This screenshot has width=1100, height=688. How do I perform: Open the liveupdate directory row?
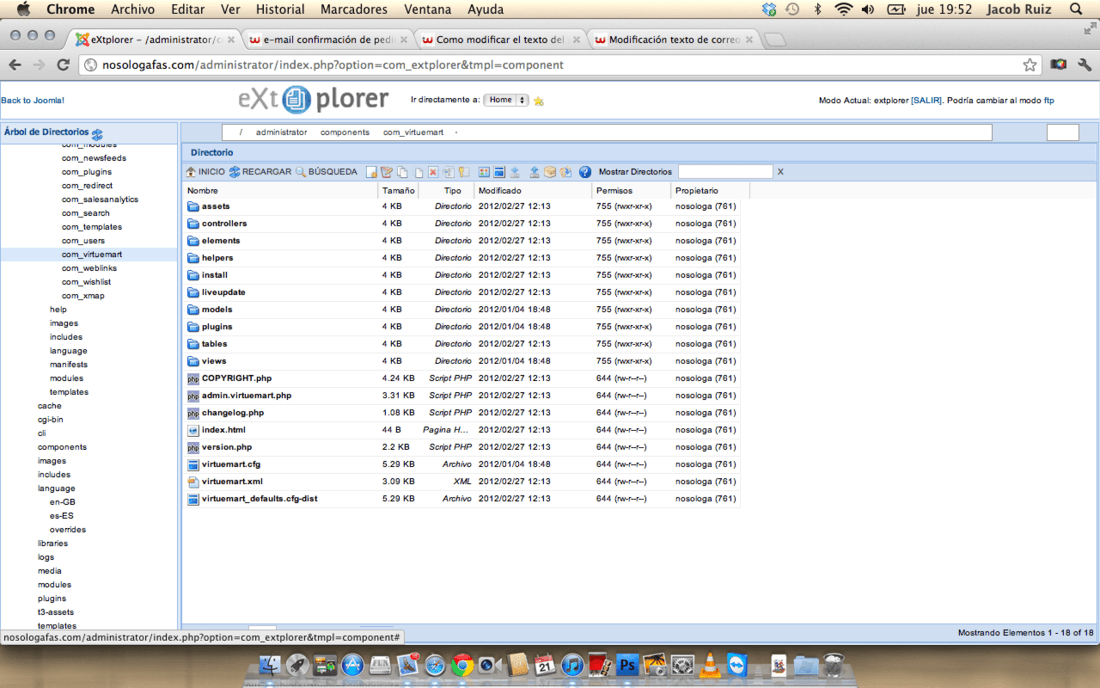(x=461, y=292)
